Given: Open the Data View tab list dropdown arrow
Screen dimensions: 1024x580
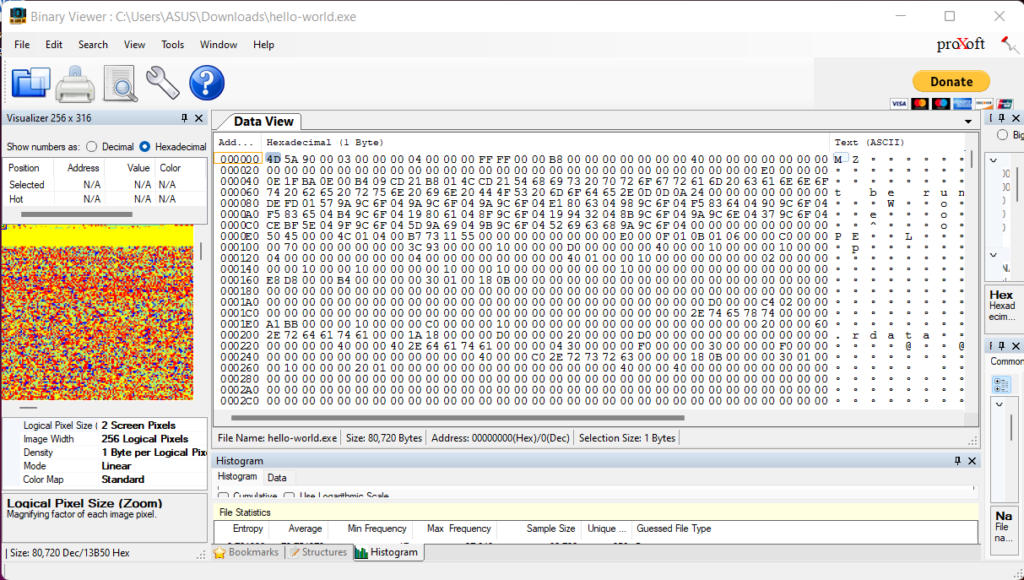Looking at the screenshot, I should click(x=968, y=122).
